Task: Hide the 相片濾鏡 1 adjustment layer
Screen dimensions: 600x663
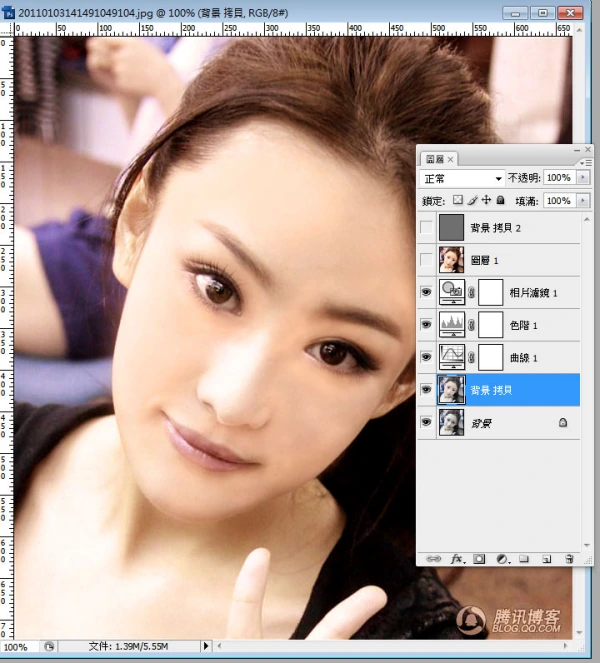Action: coord(426,292)
